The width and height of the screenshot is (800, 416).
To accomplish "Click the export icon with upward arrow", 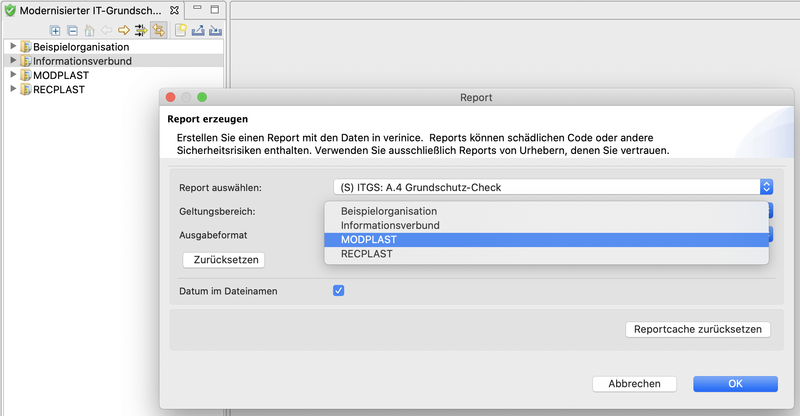I will 198,31.
